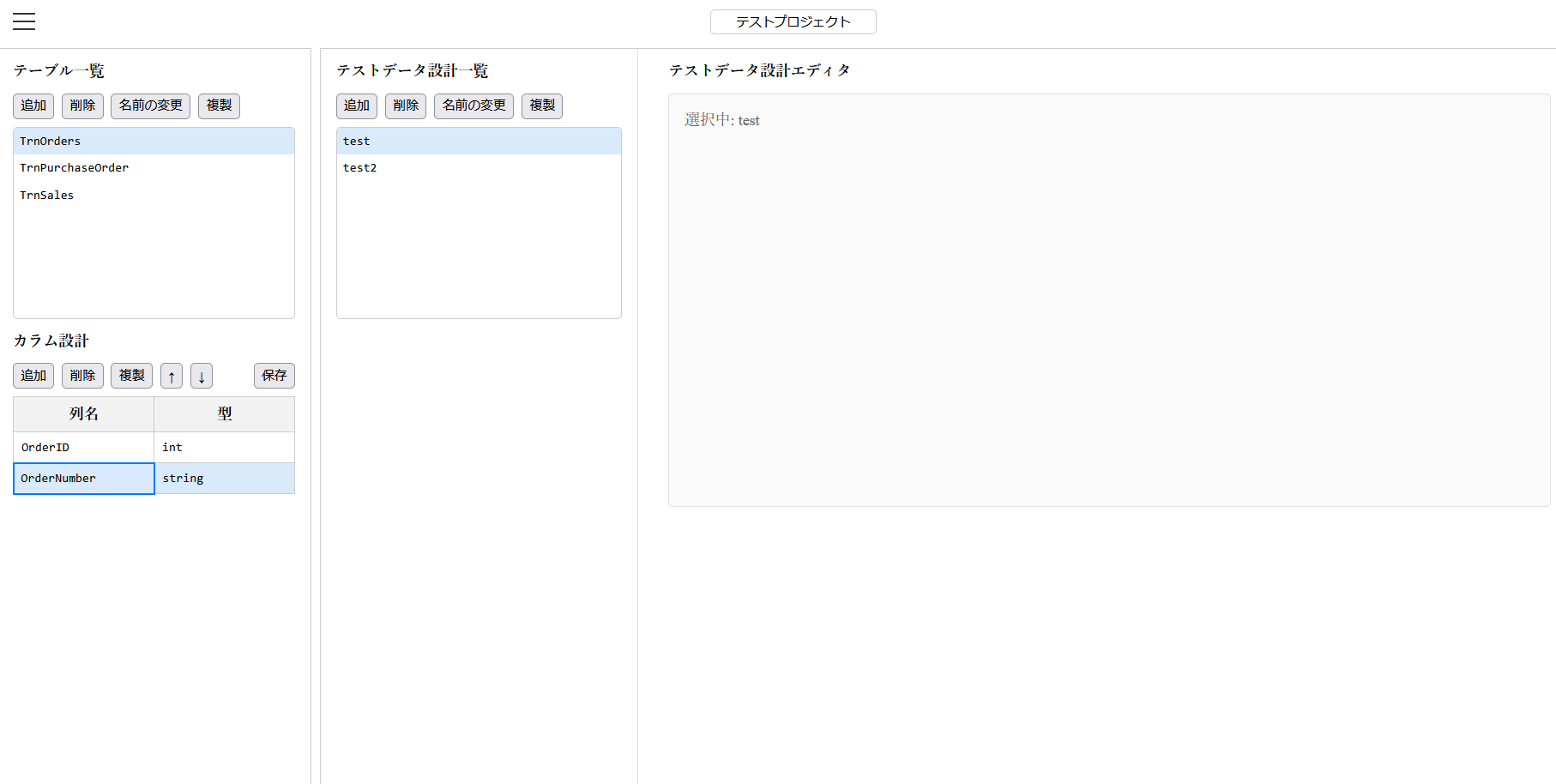The image size is (1556, 784).
Task: Click 名前の変更 in the テストデータ設計一覧 panel
Action: [473, 106]
